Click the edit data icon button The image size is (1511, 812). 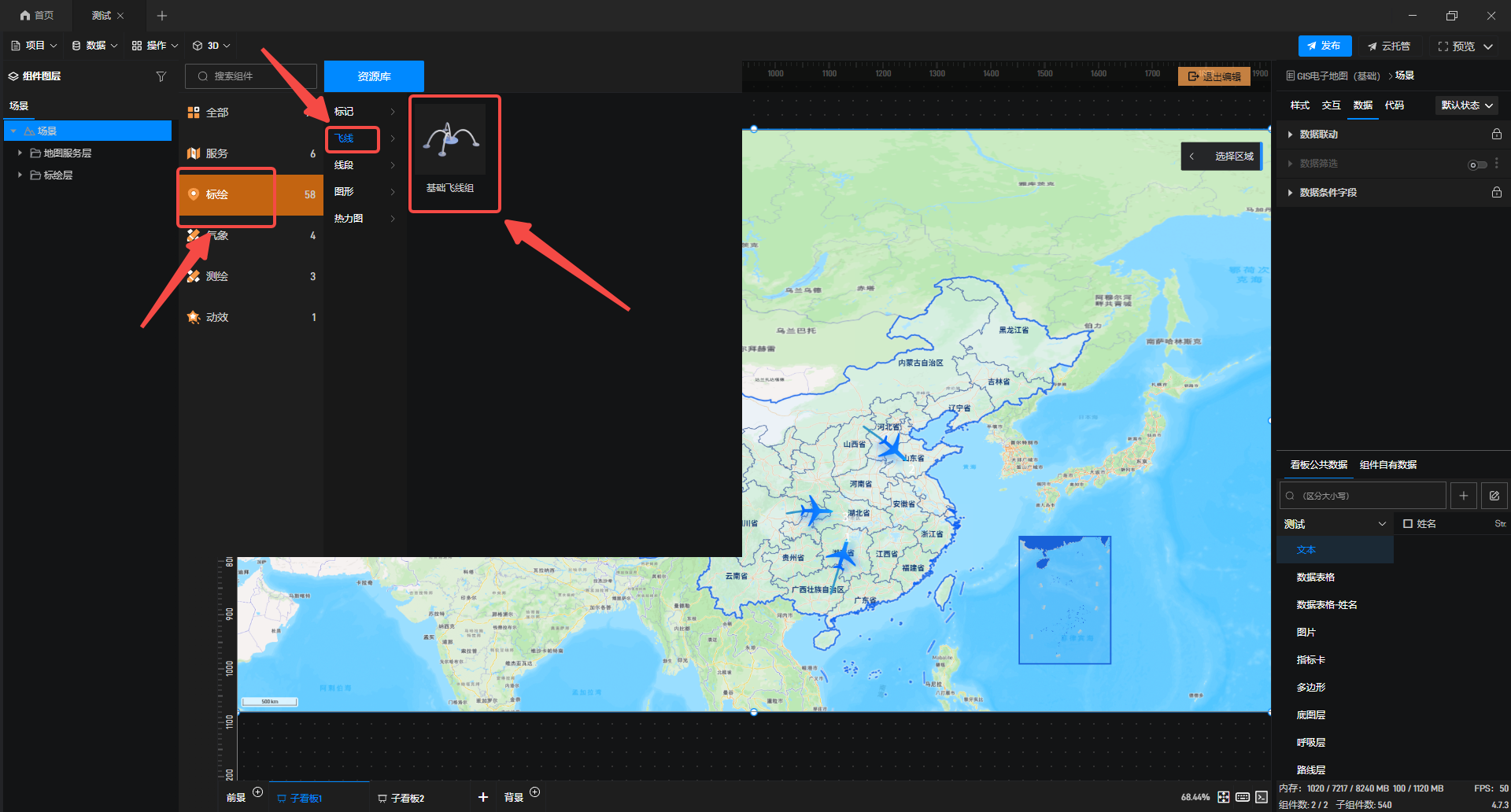1494,496
